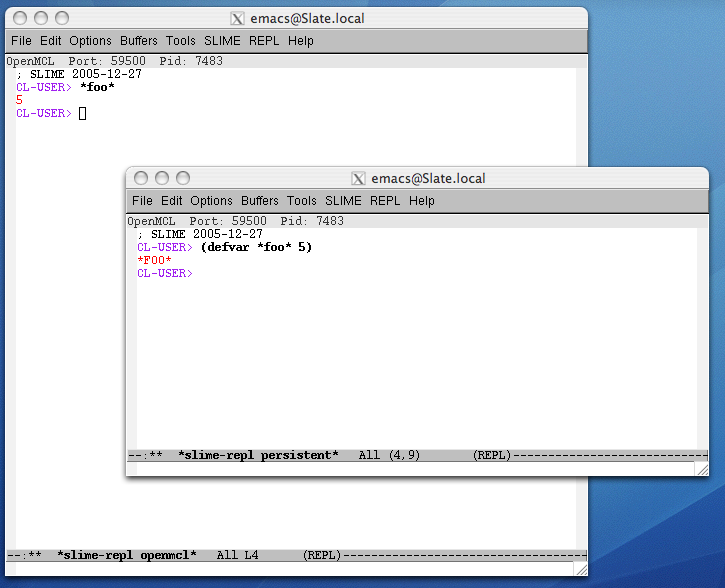Click resize grip of front persistent window
Screen dimensions: 725x588
tap(701, 469)
